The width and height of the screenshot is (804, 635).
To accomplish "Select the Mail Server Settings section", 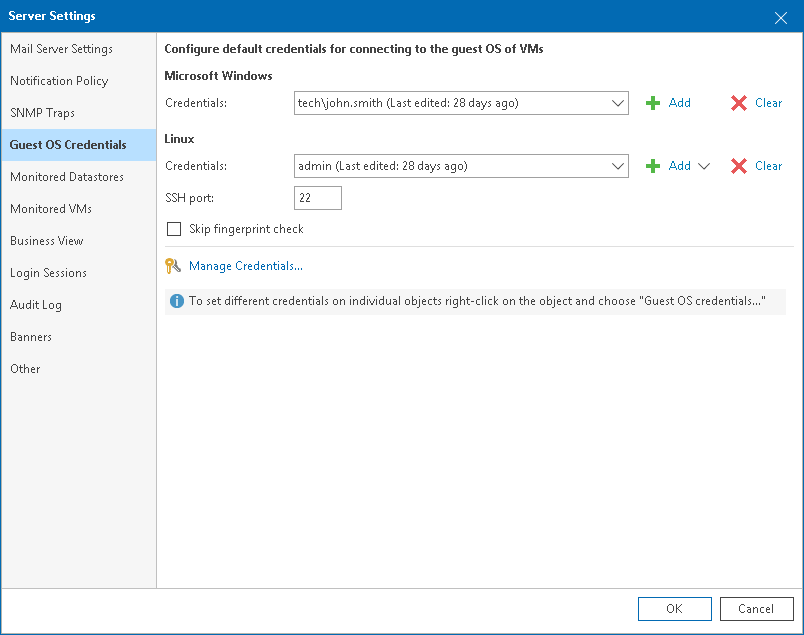I will (x=63, y=48).
